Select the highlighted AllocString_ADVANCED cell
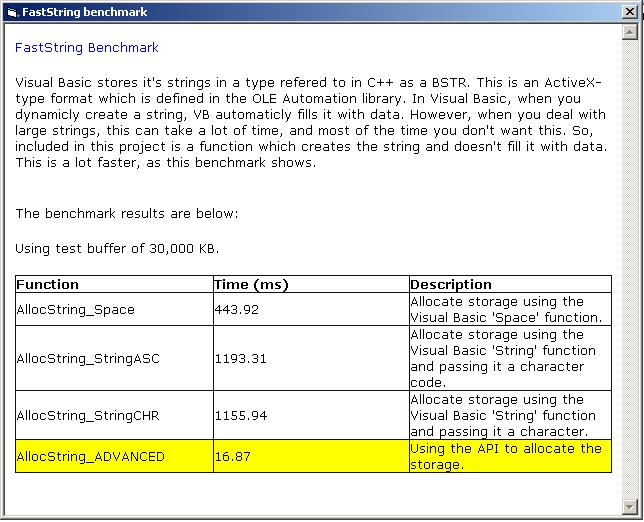This screenshot has height=522, width=644. pos(90,457)
